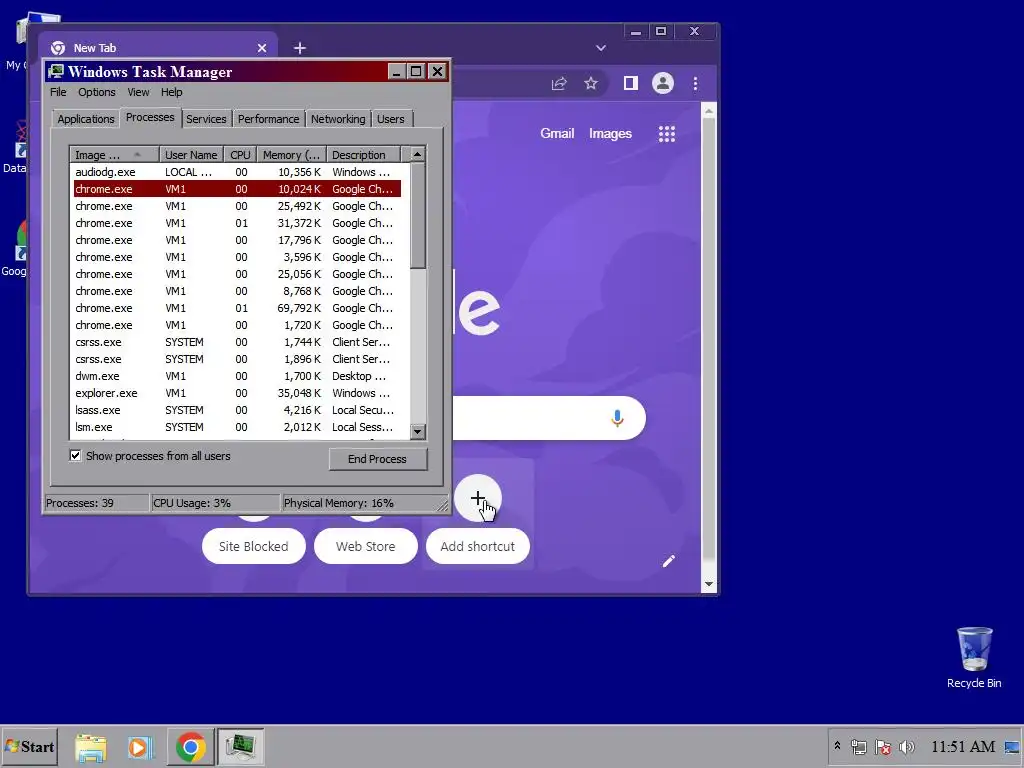The width and height of the screenshot is (1024, 768).
Task: Switch to the Networking tab
Action: coord(338,119)
